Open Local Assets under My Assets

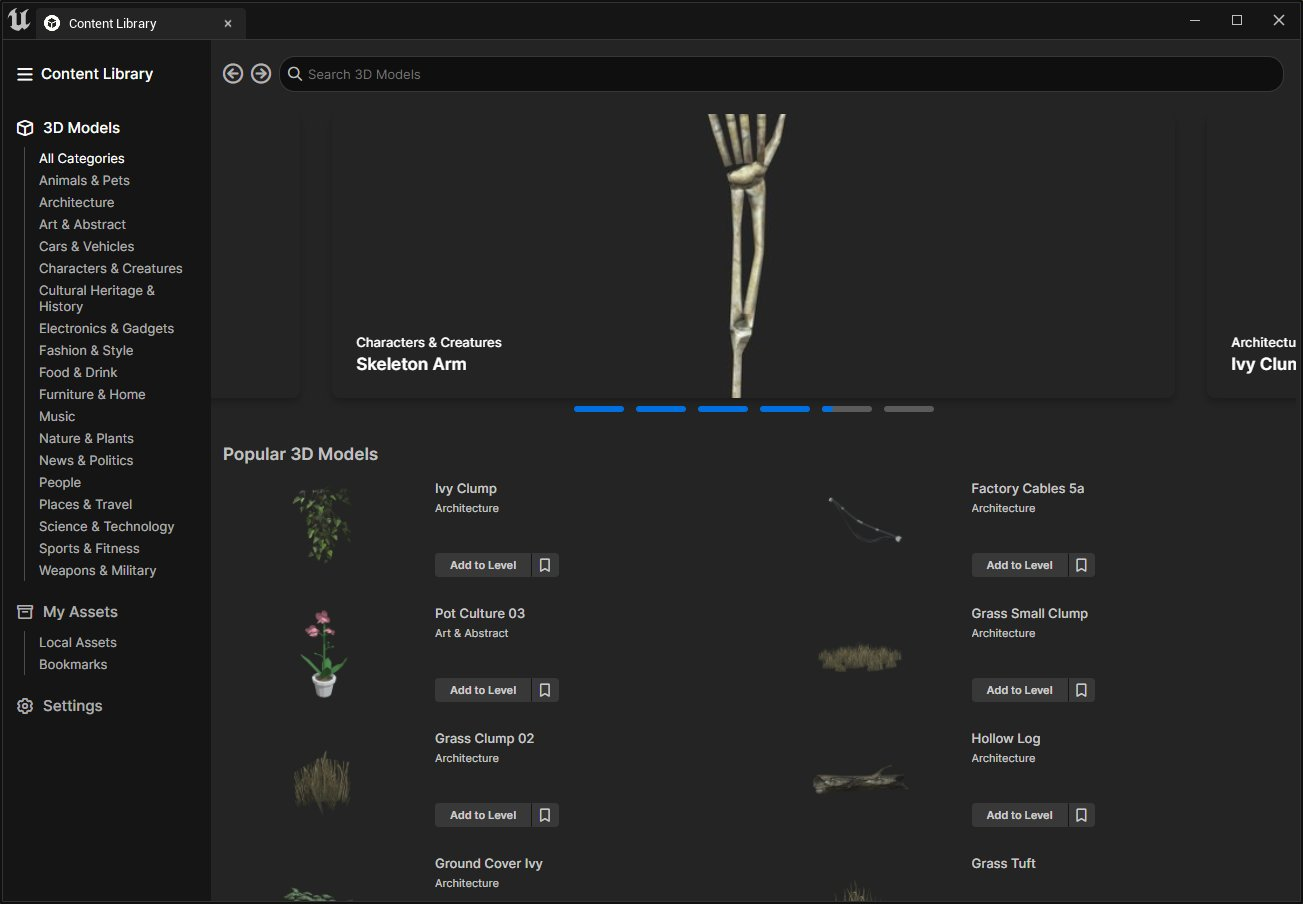pos(78,642)
